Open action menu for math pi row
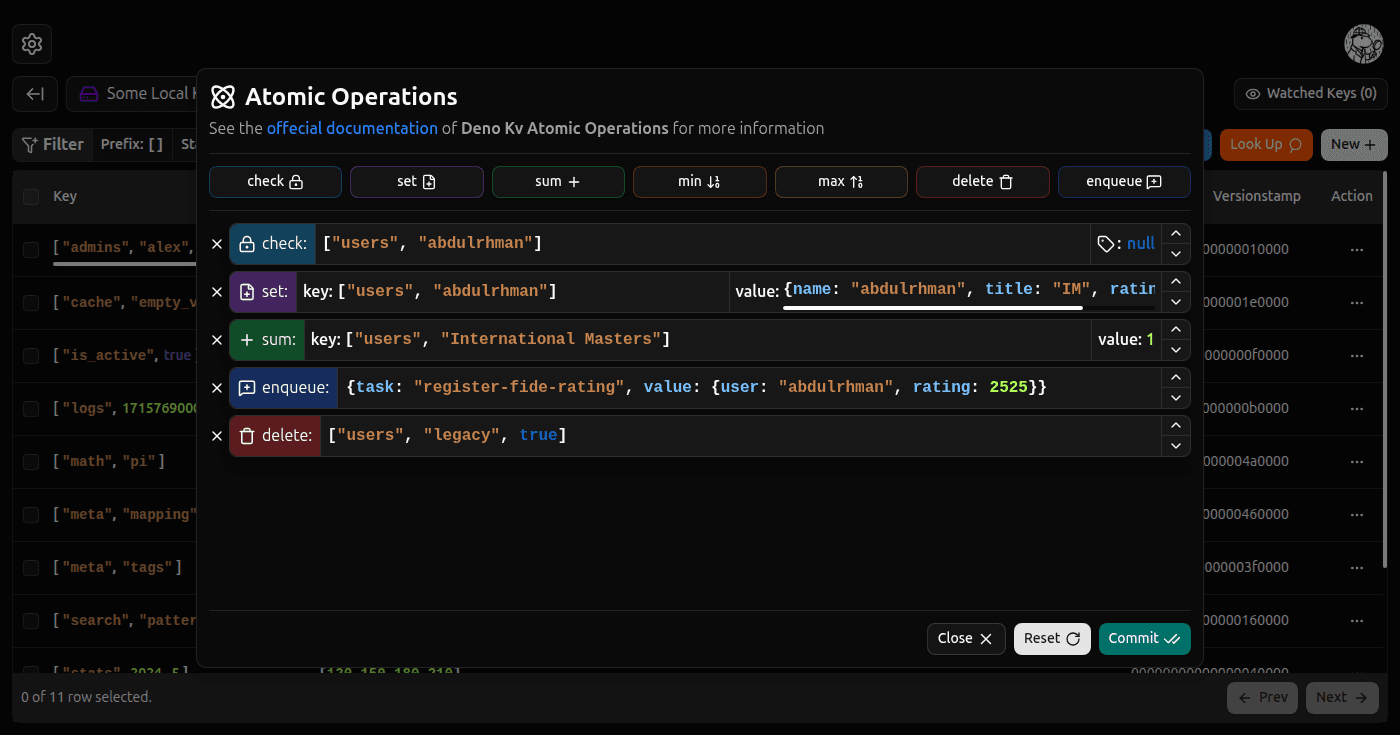The width and height of the screenshot is (1400, 735). pyautogui.click(x=1357, y=461)
